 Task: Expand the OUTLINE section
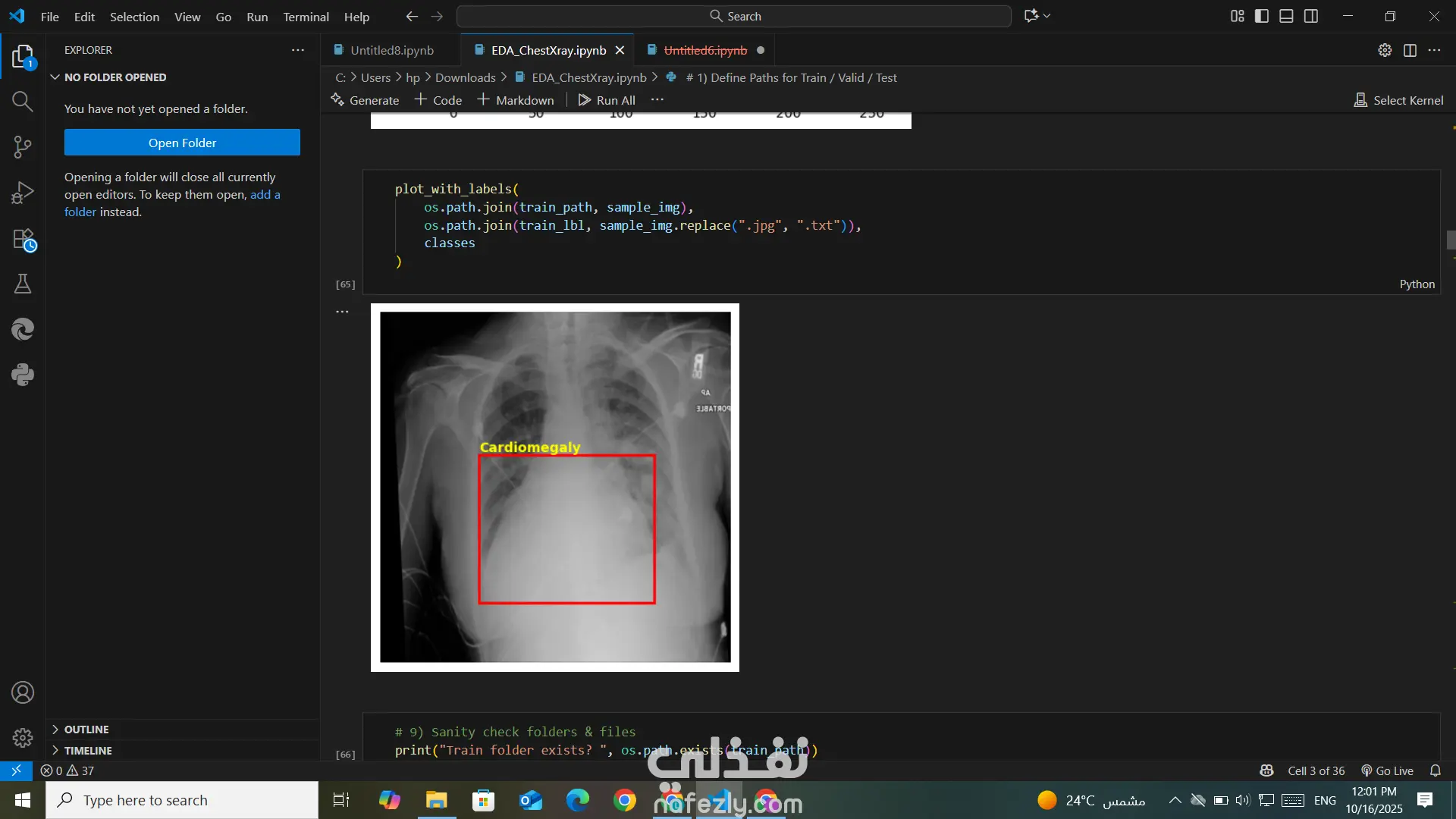(x=86, y=729)
